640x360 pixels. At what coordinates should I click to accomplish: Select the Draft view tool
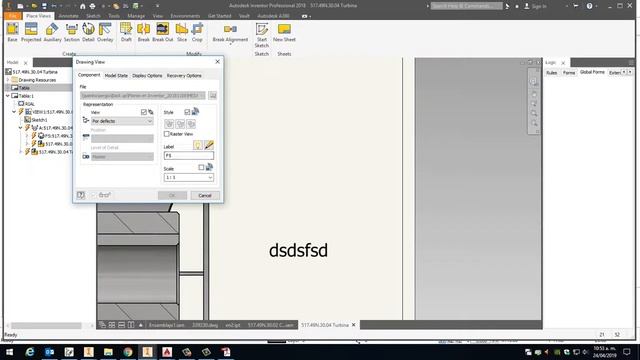click(126, 32)
